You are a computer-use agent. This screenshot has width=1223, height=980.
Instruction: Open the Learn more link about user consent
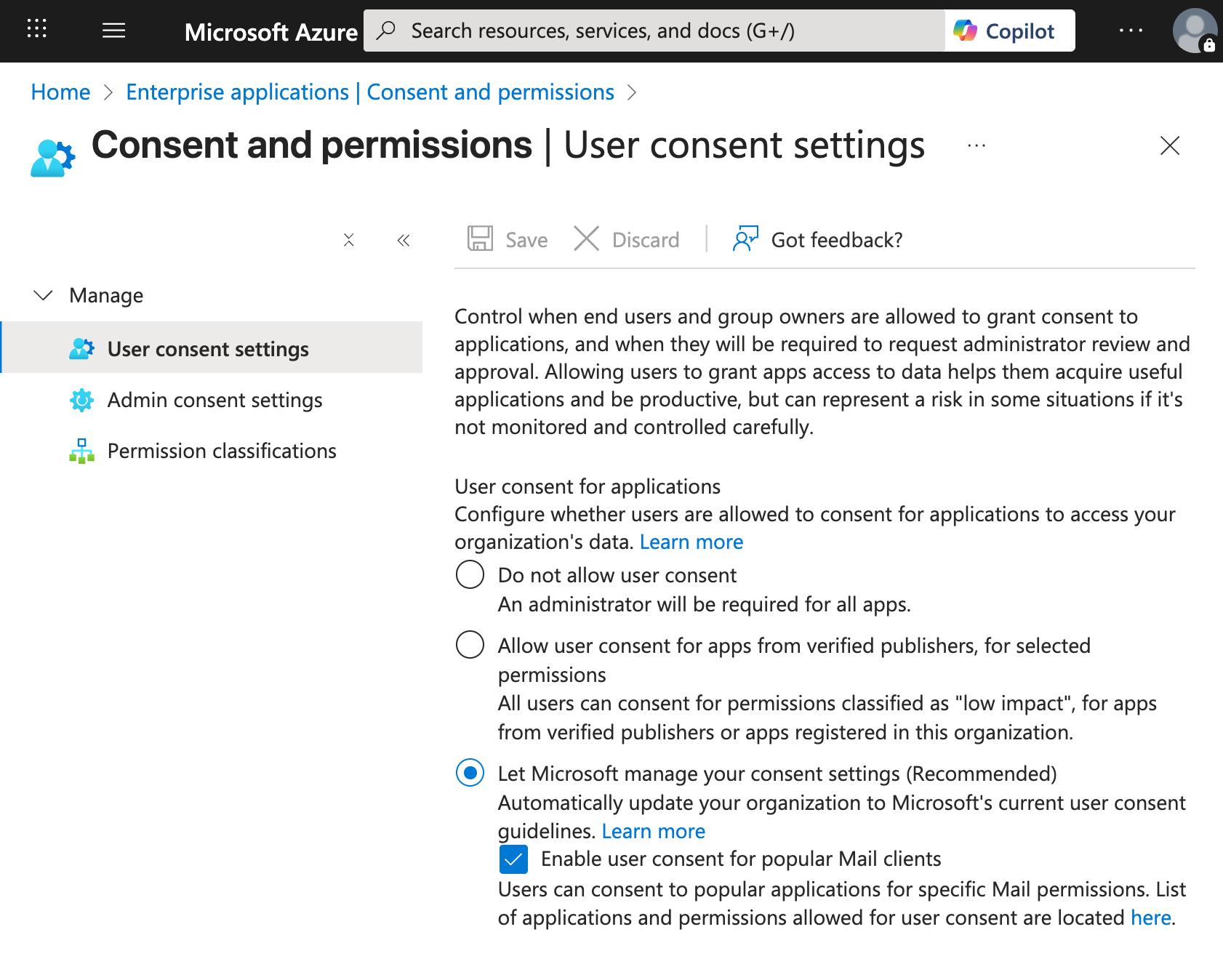pyautogui.click(x=691, y=541)
